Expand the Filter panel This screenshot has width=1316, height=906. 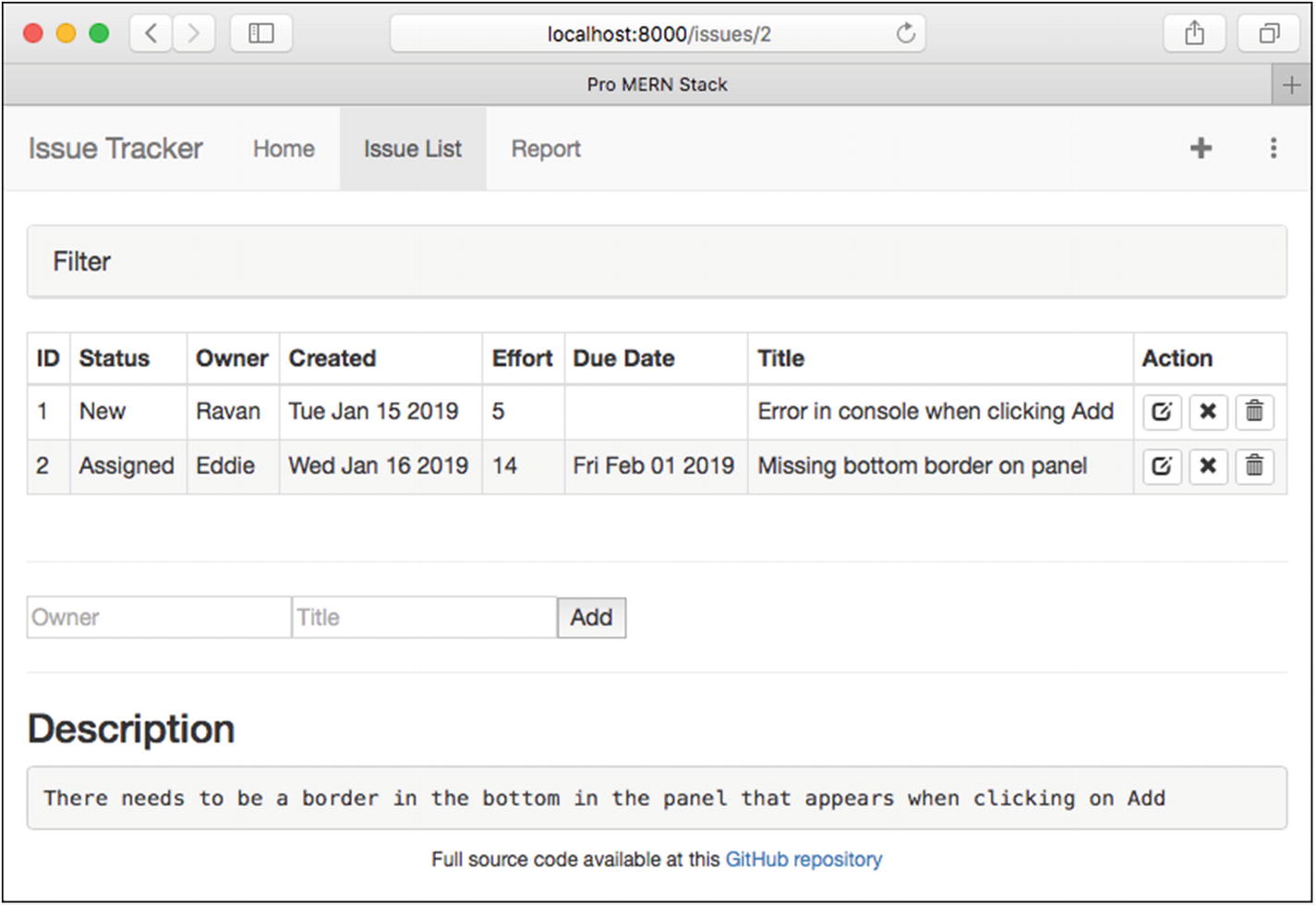point(82,262)
